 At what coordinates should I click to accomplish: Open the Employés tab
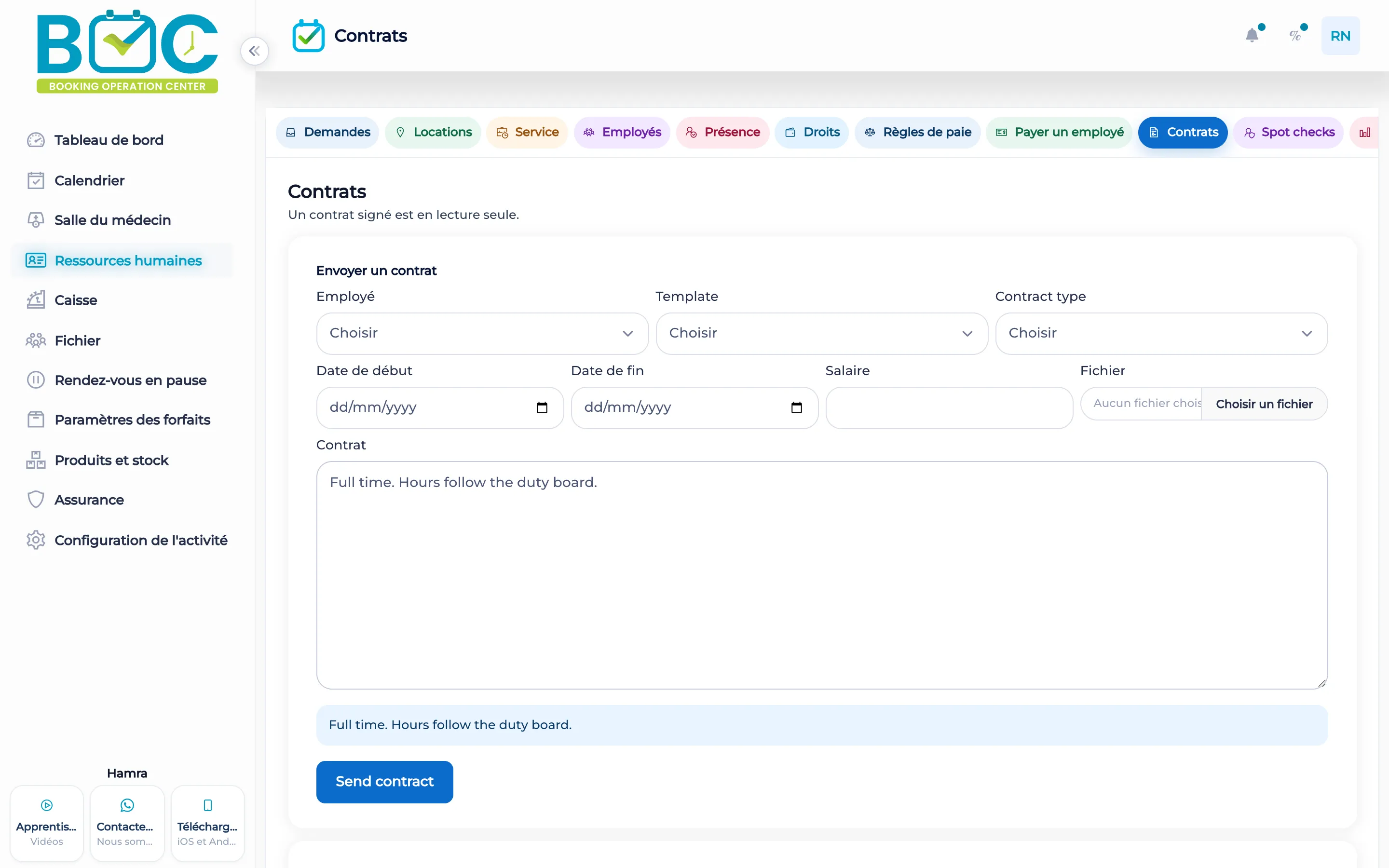pos(622,133)
